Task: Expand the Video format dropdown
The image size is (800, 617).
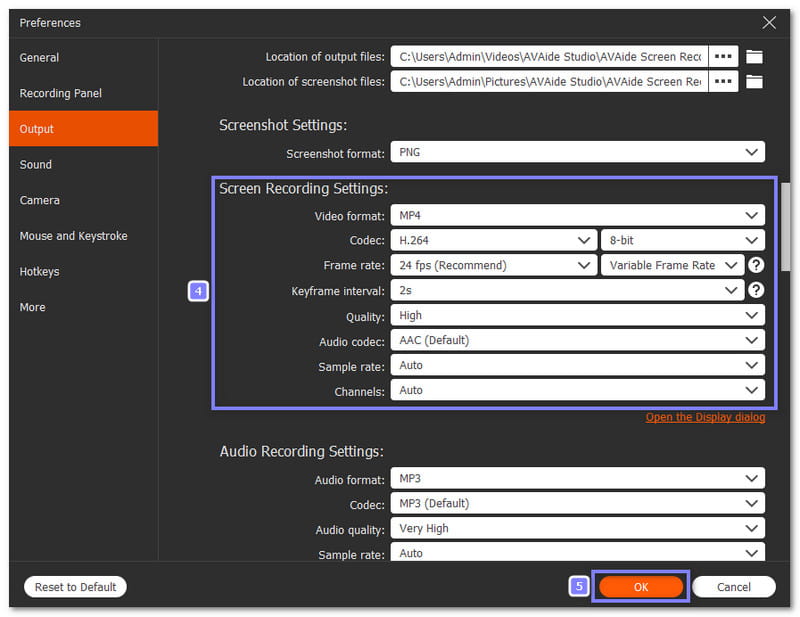Action: click(577, 215)
